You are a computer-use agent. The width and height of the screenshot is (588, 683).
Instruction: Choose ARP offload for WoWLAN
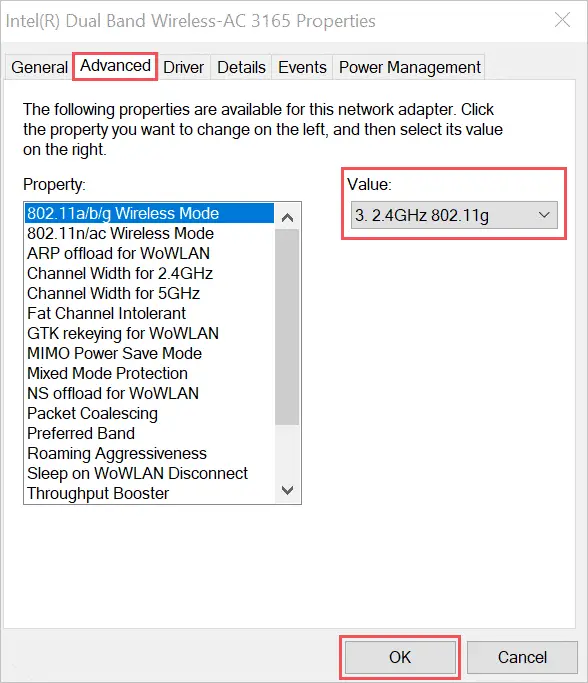(149, 254)
